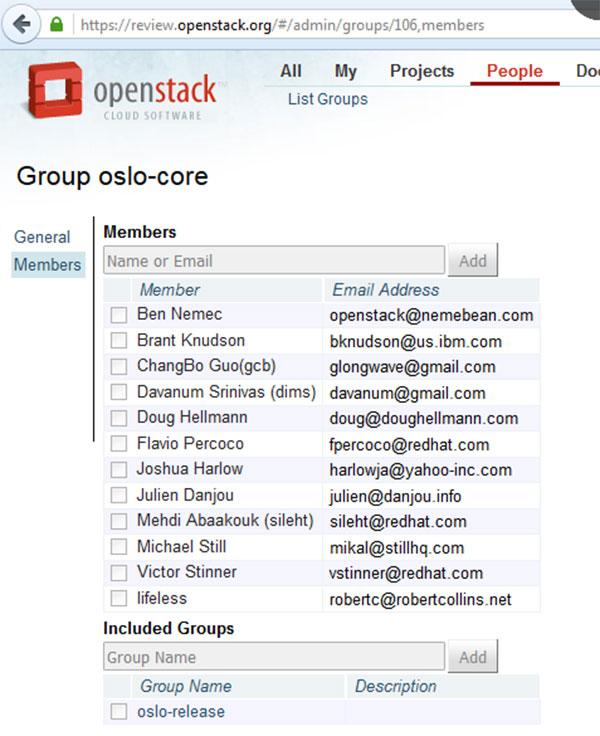Click Add button next to Name or Email
600x736 pixels.
473,261
